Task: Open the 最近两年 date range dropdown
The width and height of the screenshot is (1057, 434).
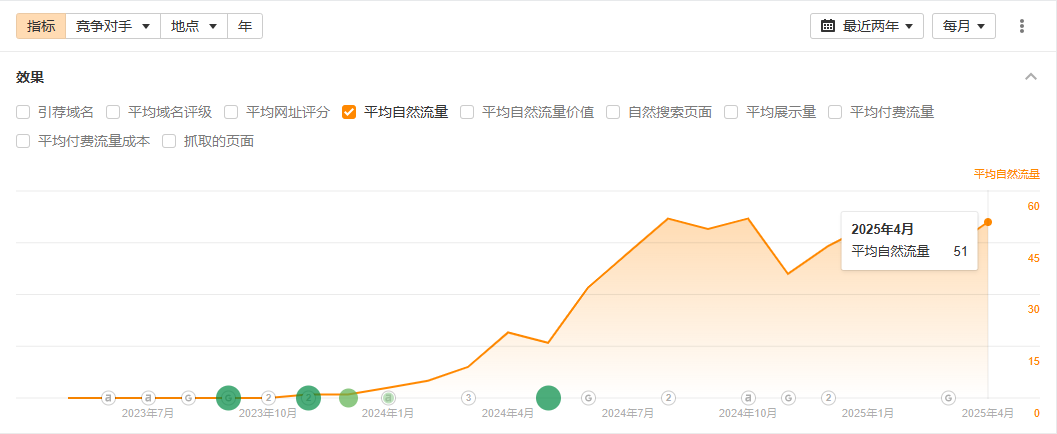Action: 867,26
